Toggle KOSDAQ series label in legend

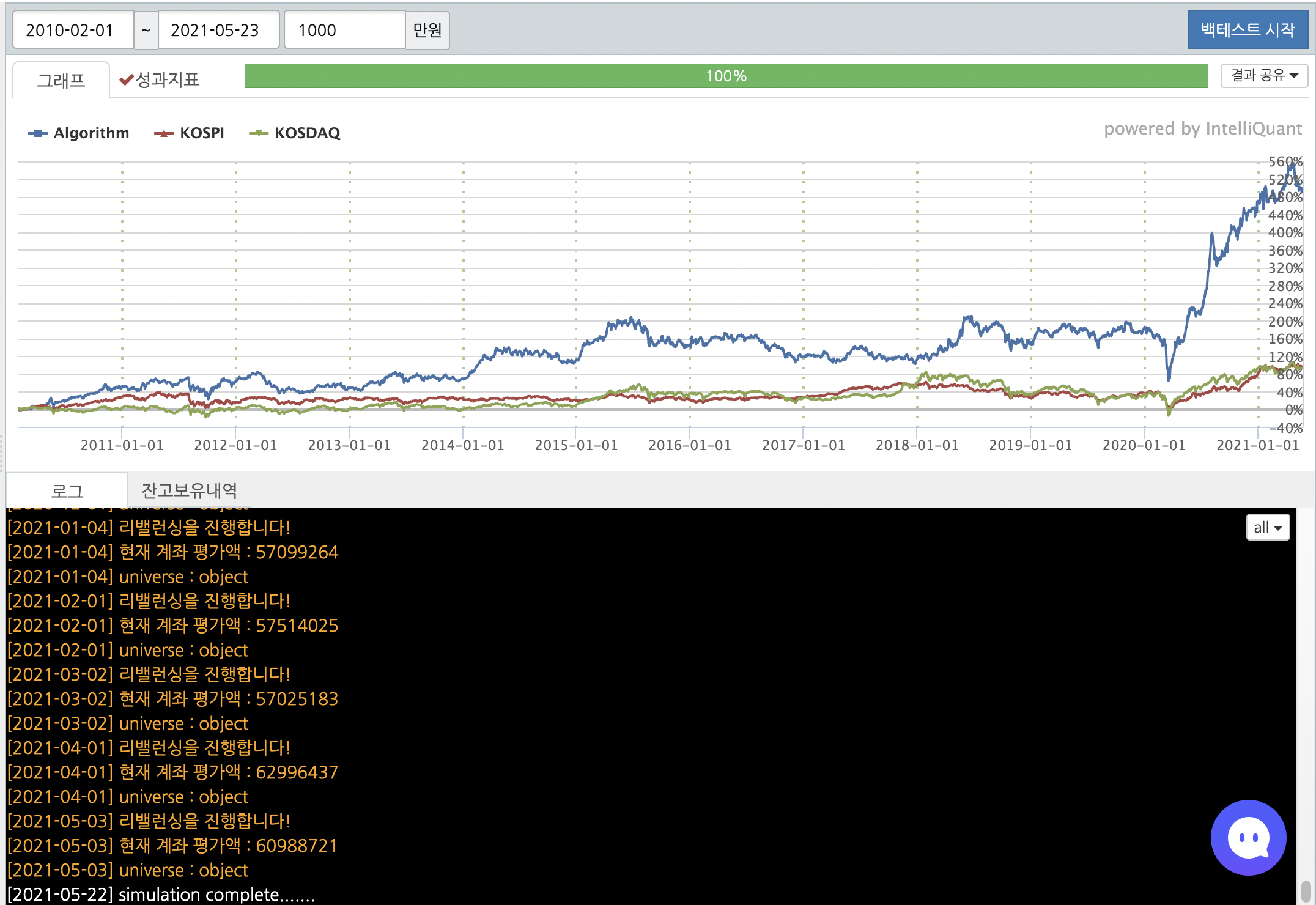(307, 133)
